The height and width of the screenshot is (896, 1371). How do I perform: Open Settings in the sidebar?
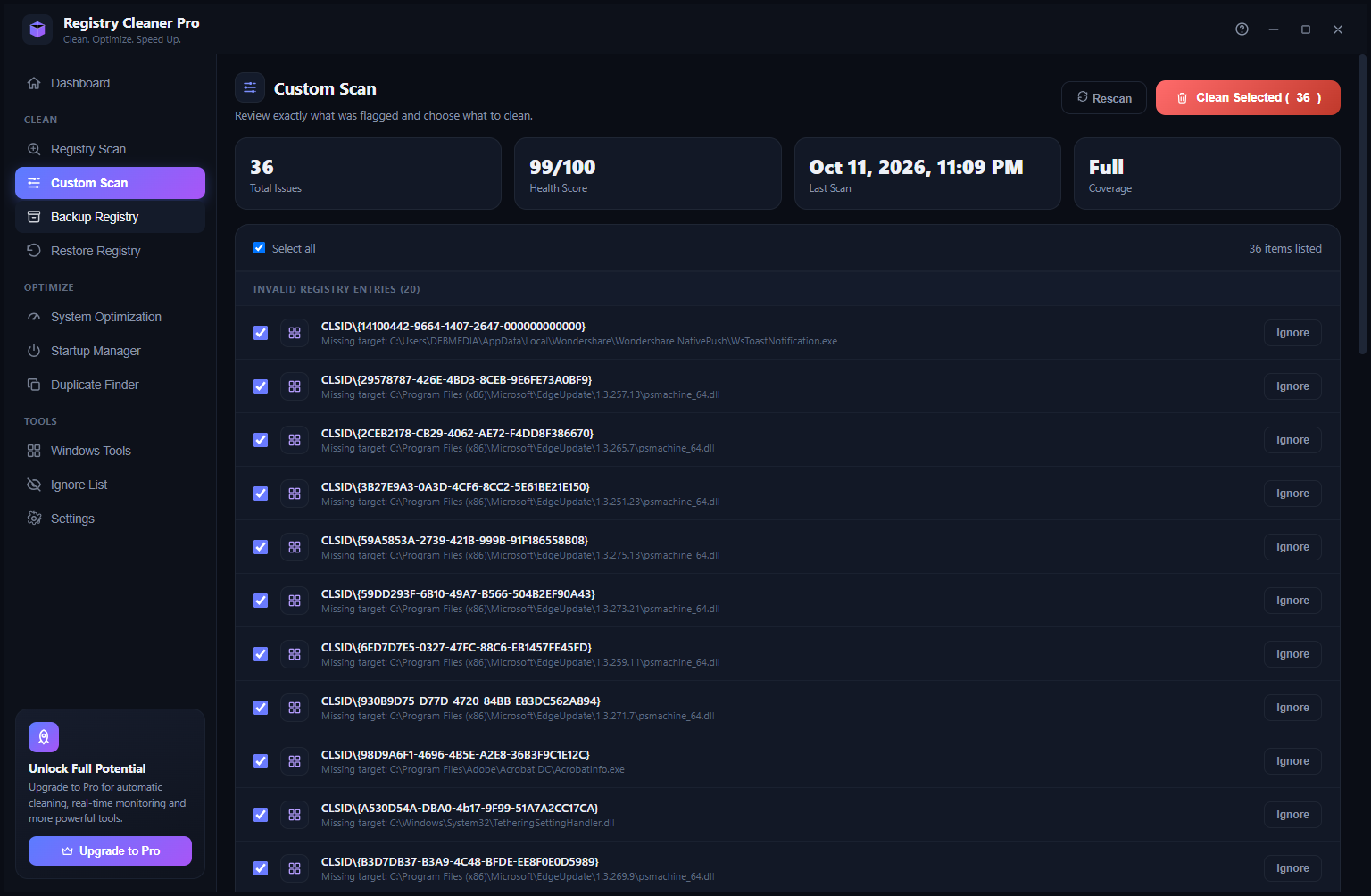click(x=110, y=519)
